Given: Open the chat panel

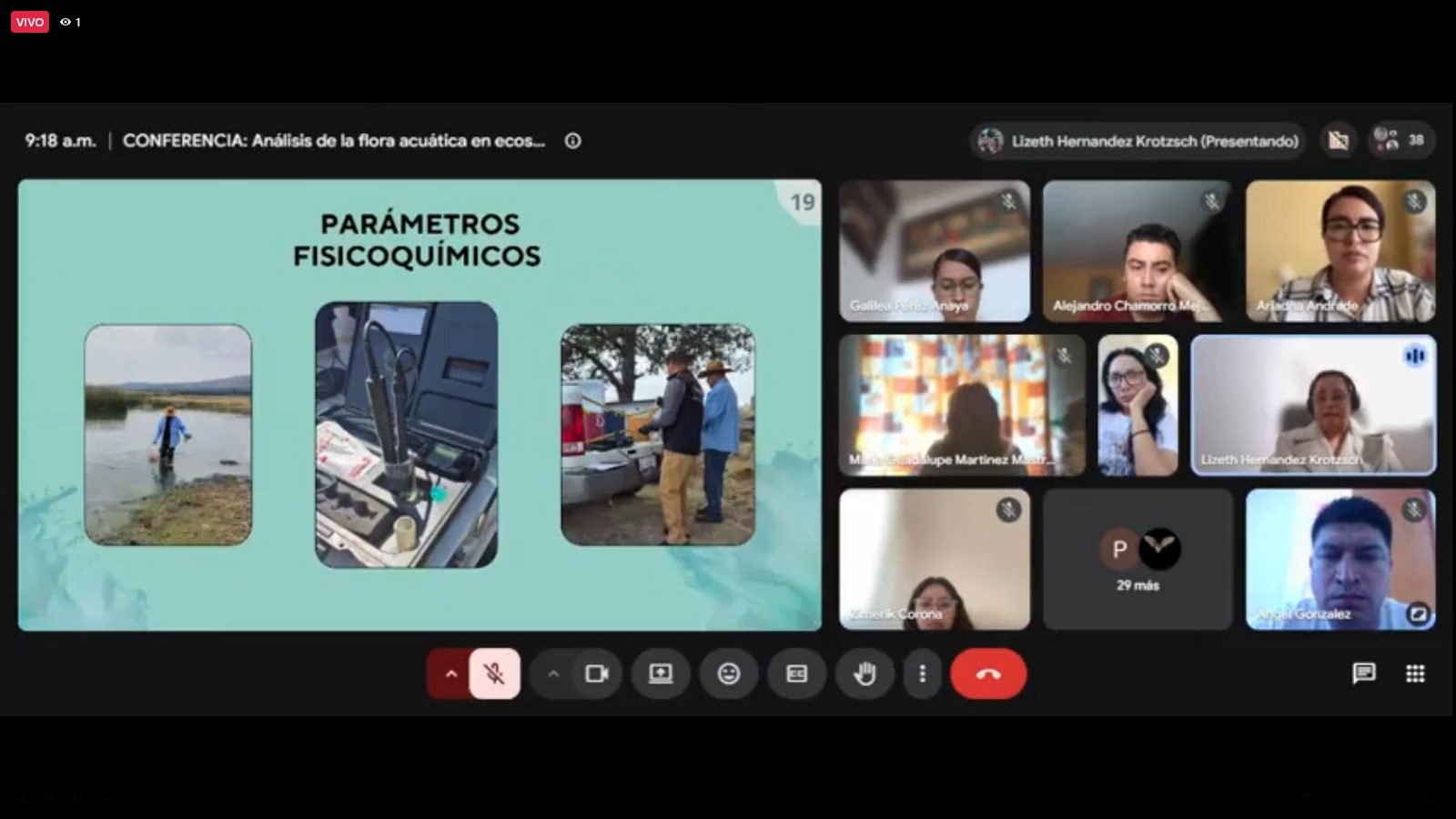Looking at the screenshot, I should [1363, 673].
